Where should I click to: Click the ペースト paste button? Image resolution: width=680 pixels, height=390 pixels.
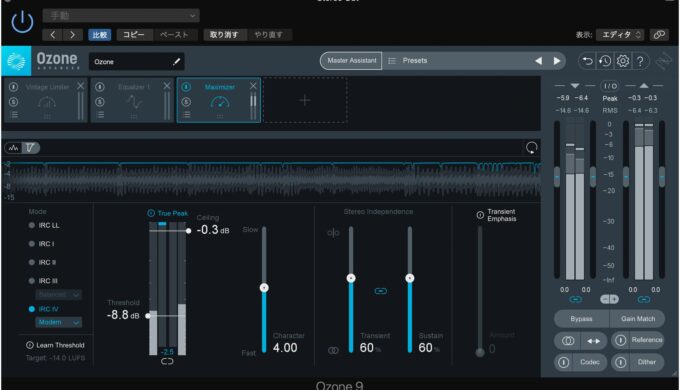tap(174, 35)
